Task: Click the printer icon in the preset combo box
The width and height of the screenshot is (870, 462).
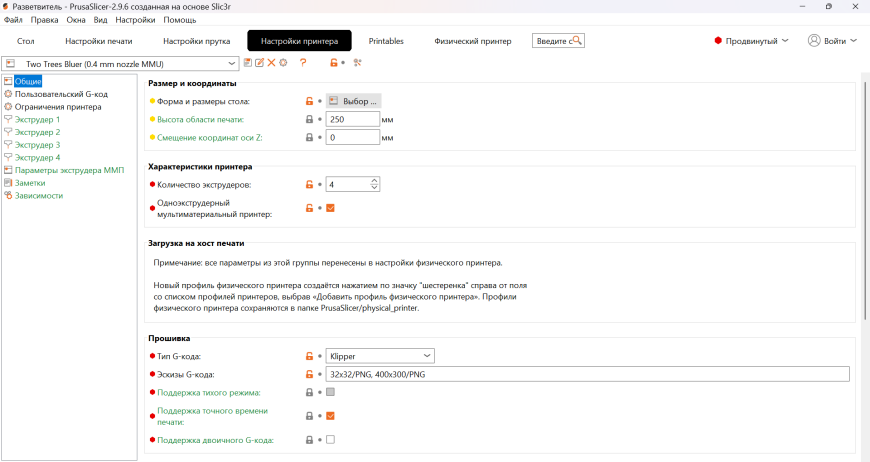Action: (11, 64)
